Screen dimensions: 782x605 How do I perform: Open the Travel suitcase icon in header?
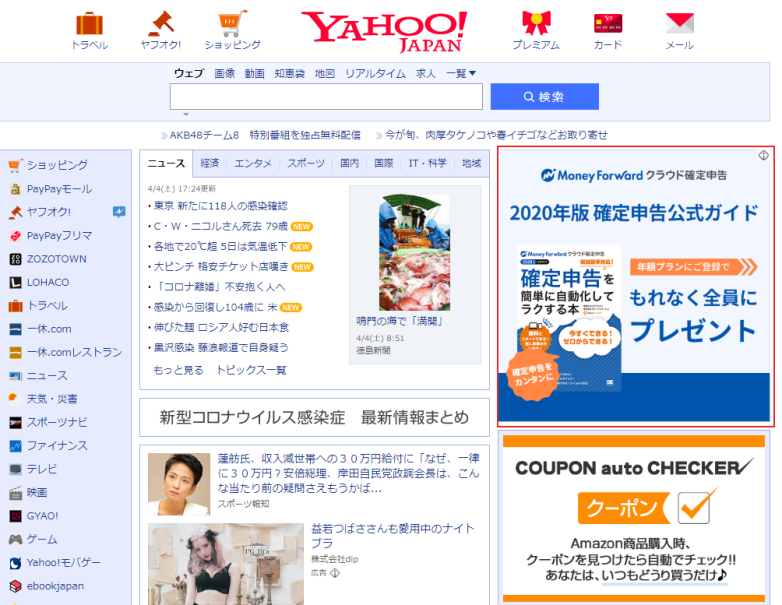[x=89, y=24]
